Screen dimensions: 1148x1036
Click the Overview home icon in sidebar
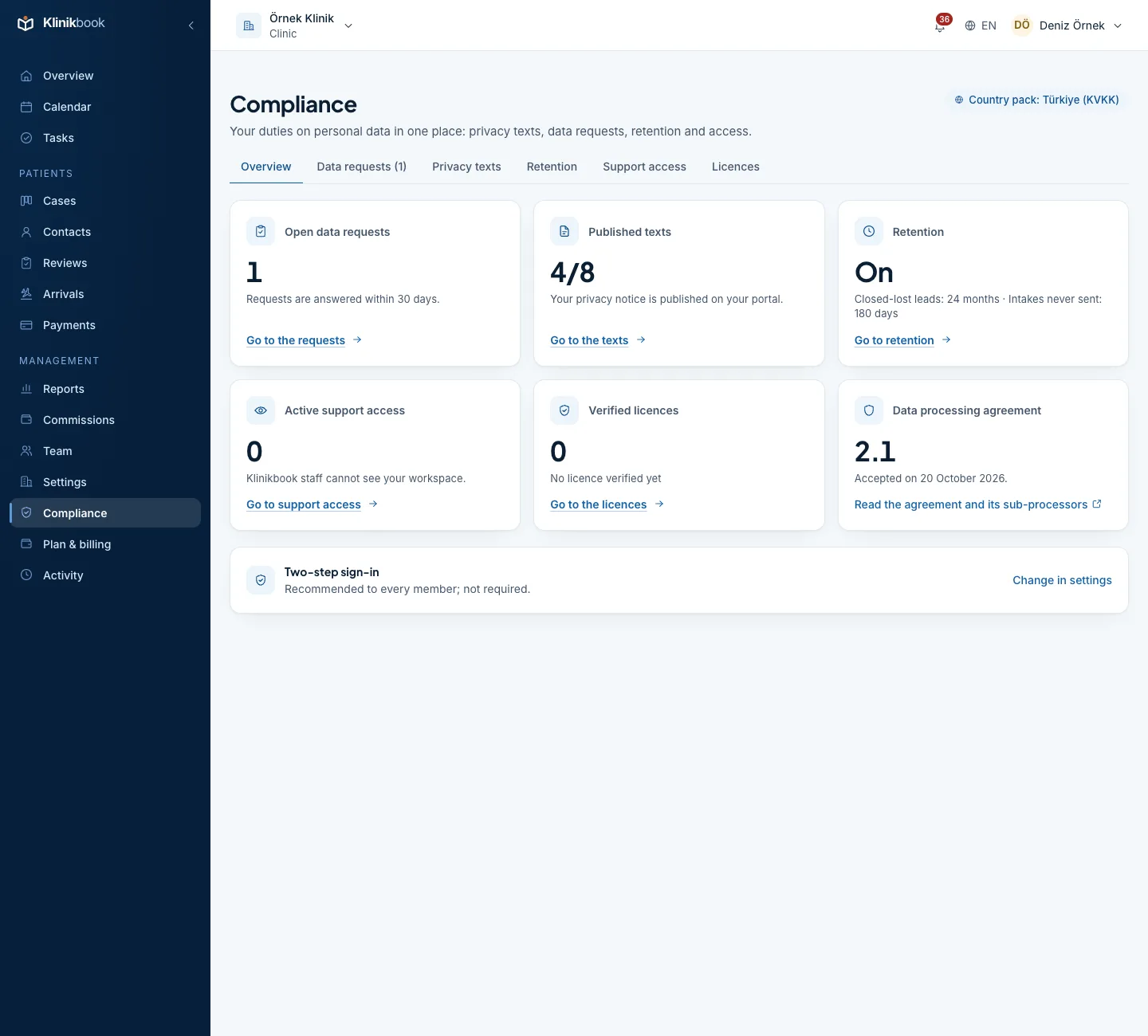(x=26, y=76)
